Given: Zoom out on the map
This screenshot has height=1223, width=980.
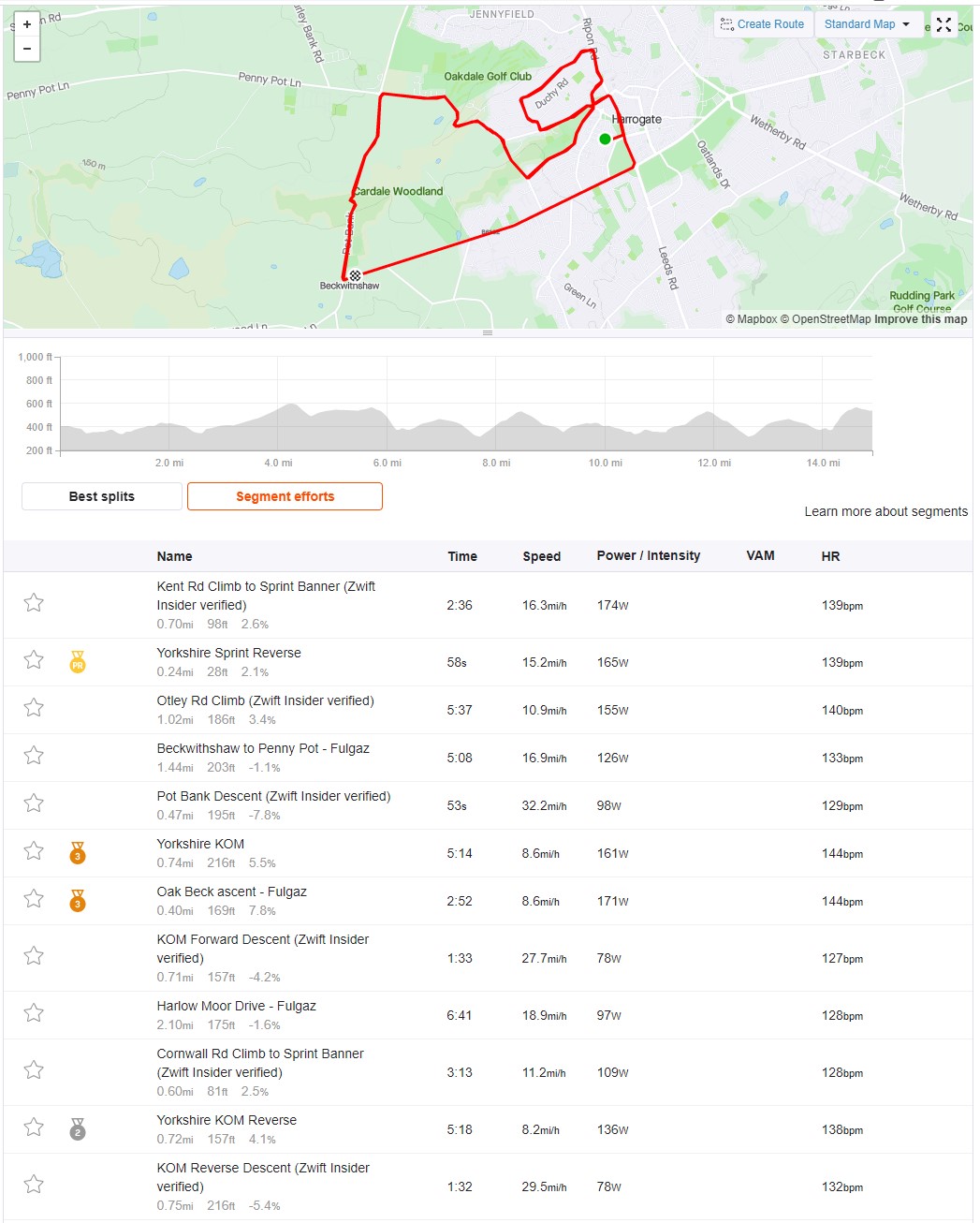Looking at the screenshot, I should coord(27,49).
